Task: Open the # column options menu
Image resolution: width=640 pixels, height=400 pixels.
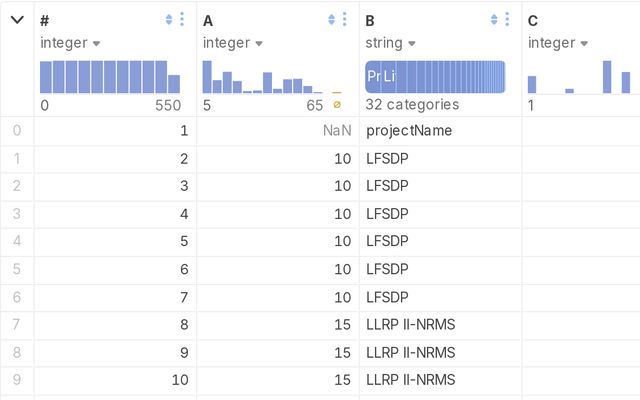Action: pos(182,20)
